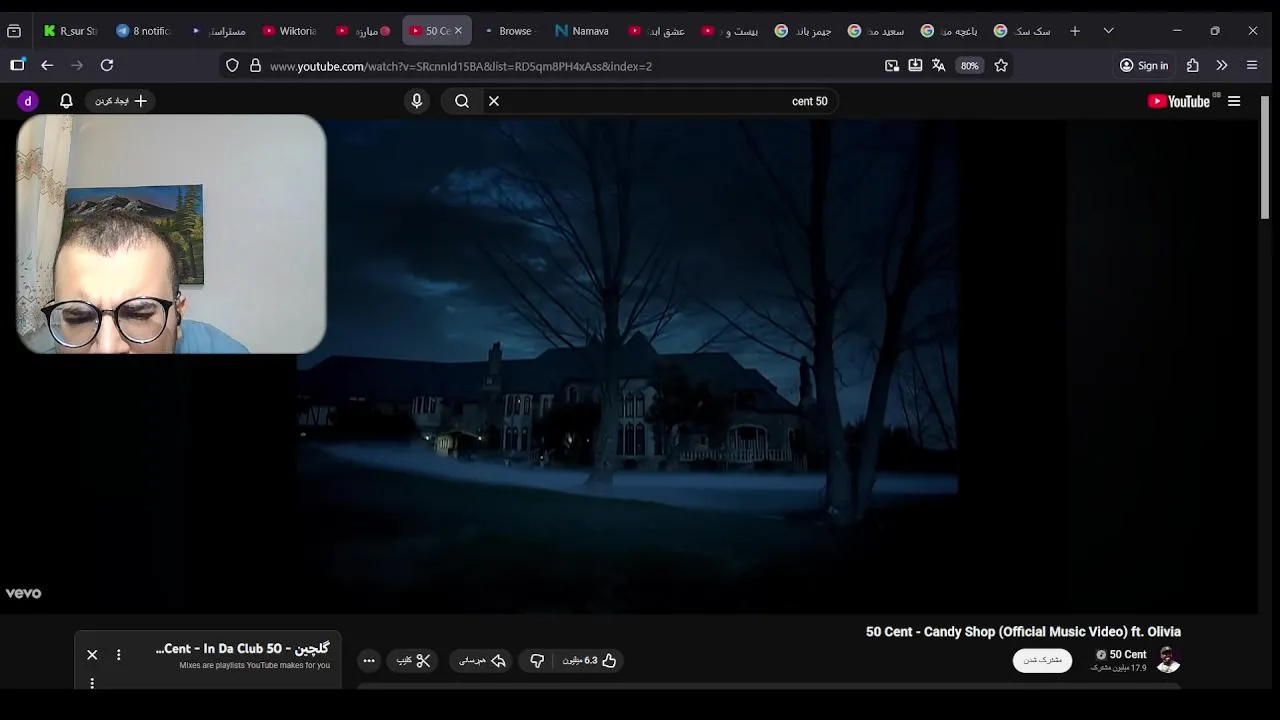Switch to the Wiktoria tab
1280x720 pixels.
click(289, 31)
